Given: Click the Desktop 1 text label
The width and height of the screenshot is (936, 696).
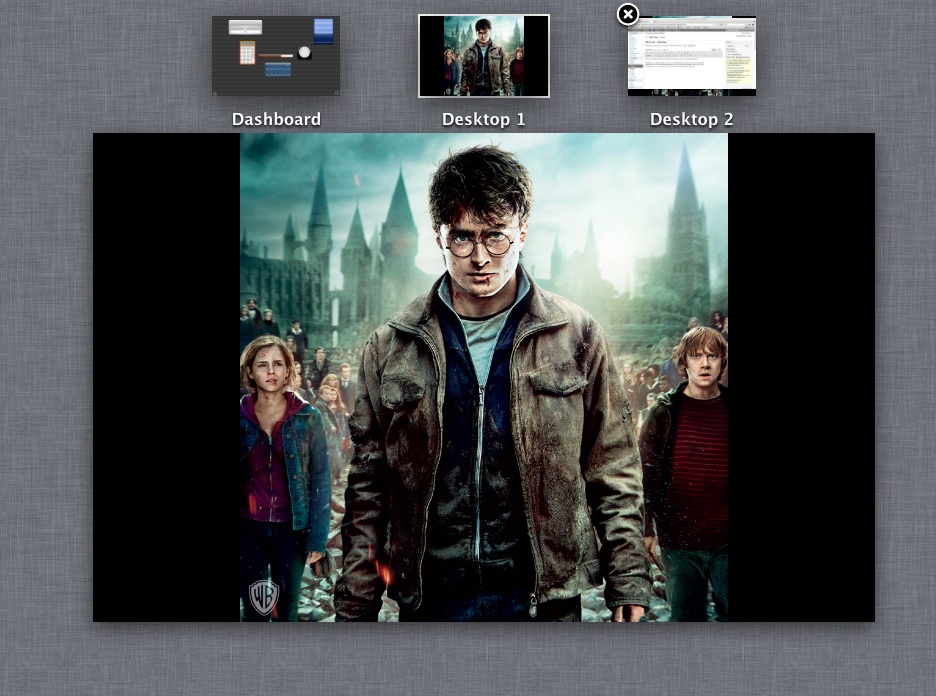Looking at the screenshot, I should point(484,119).
